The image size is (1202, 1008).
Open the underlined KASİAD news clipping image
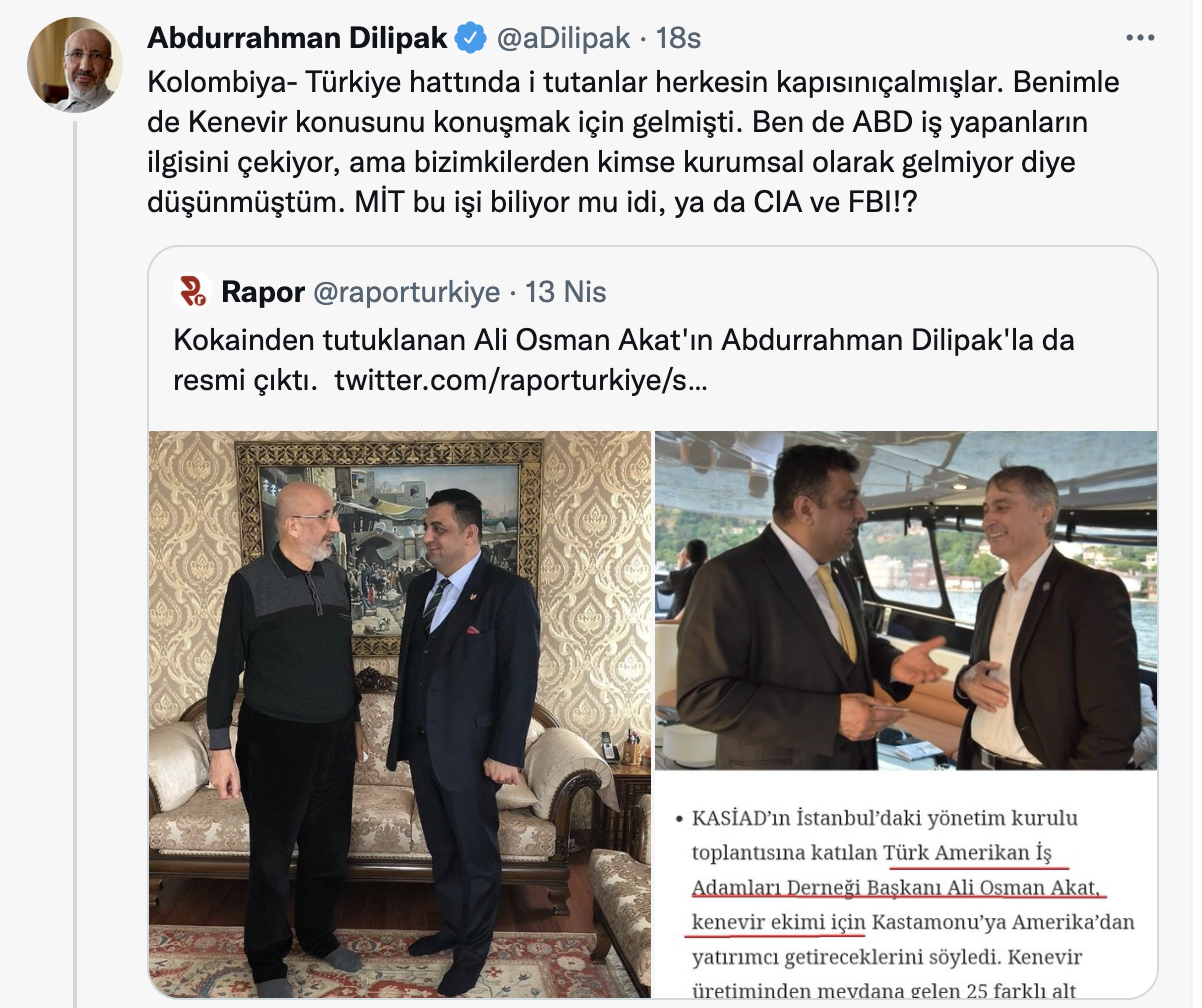tap(906, 886)
